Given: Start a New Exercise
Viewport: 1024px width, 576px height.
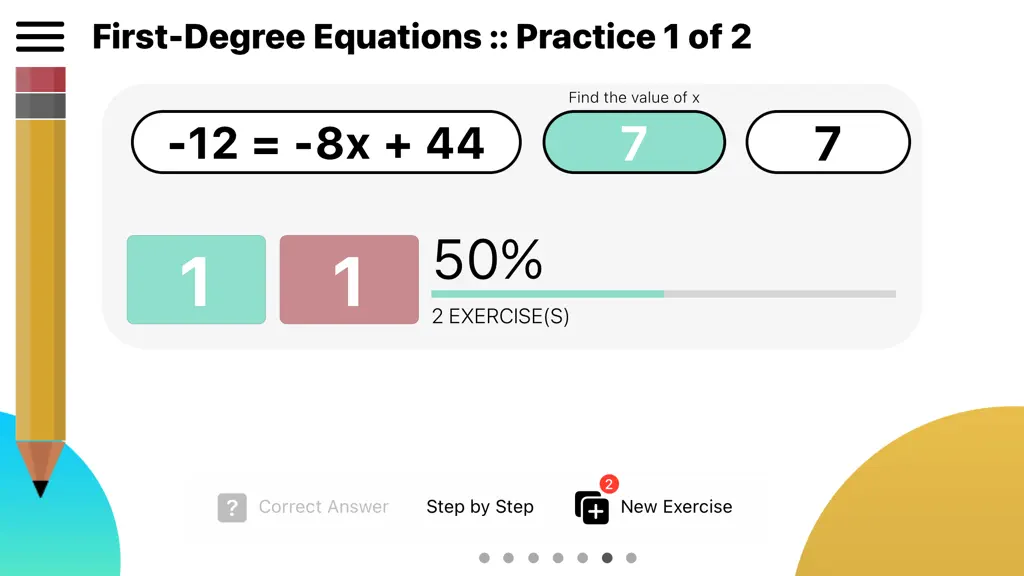Looking at the screenshot, I should [x=676, y=507].
